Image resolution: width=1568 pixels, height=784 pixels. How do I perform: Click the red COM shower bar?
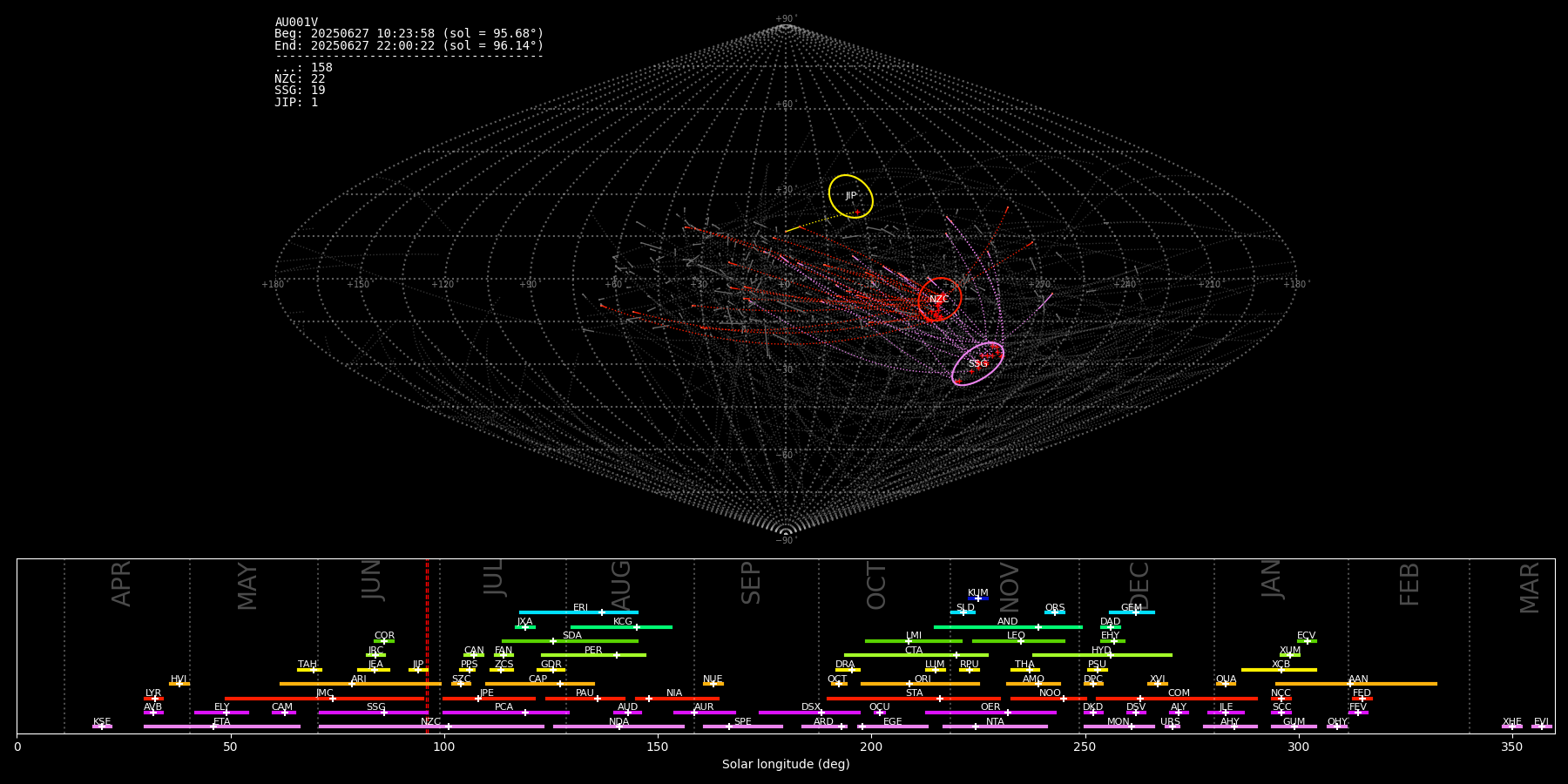(1177, 699)
